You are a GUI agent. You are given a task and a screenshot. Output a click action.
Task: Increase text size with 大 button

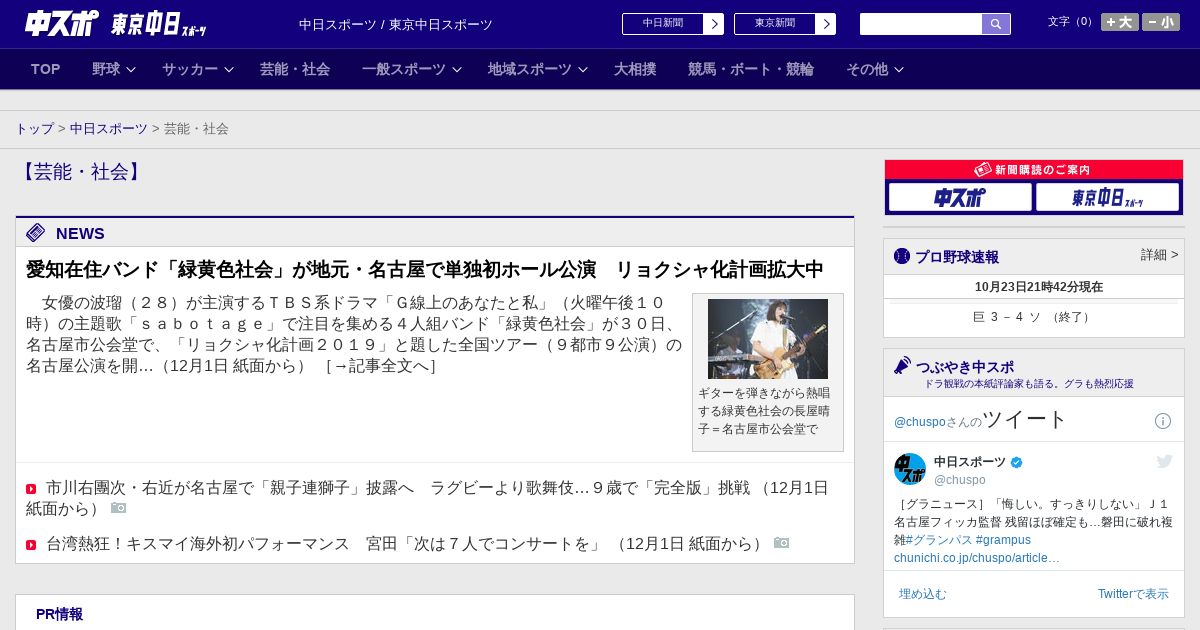(1120, 22)
